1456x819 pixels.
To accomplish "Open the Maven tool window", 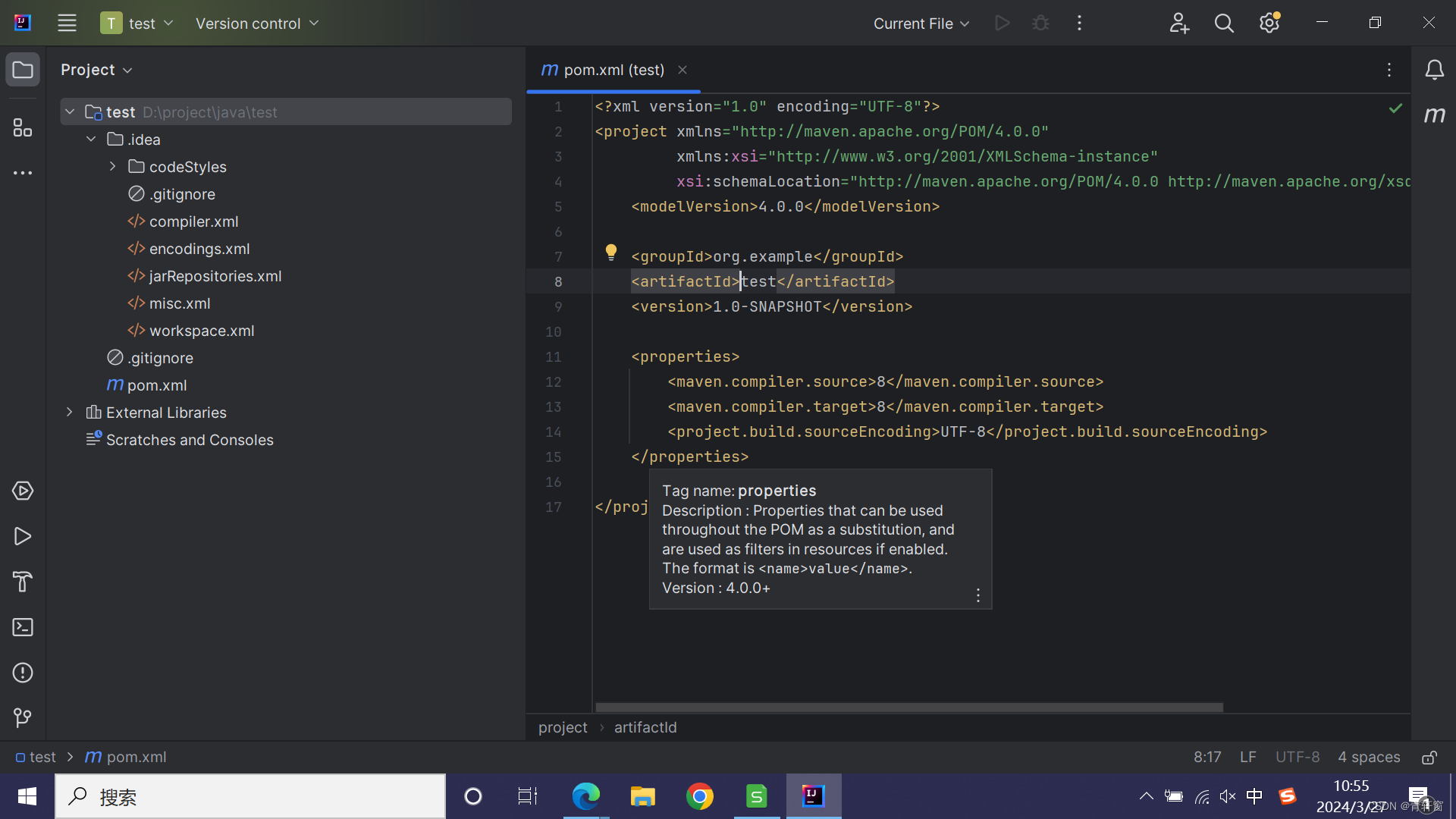I will tap(1434, 115).
